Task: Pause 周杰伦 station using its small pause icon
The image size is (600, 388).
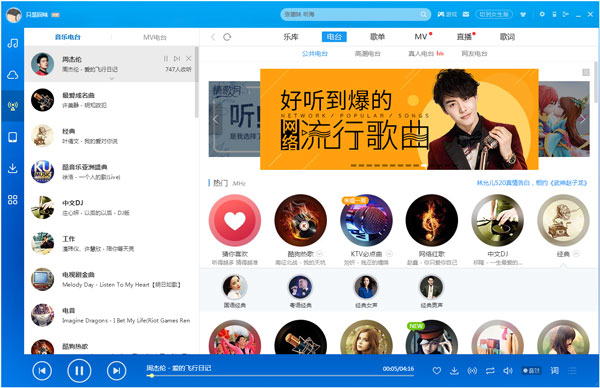Action: click(x=166, y=59)
